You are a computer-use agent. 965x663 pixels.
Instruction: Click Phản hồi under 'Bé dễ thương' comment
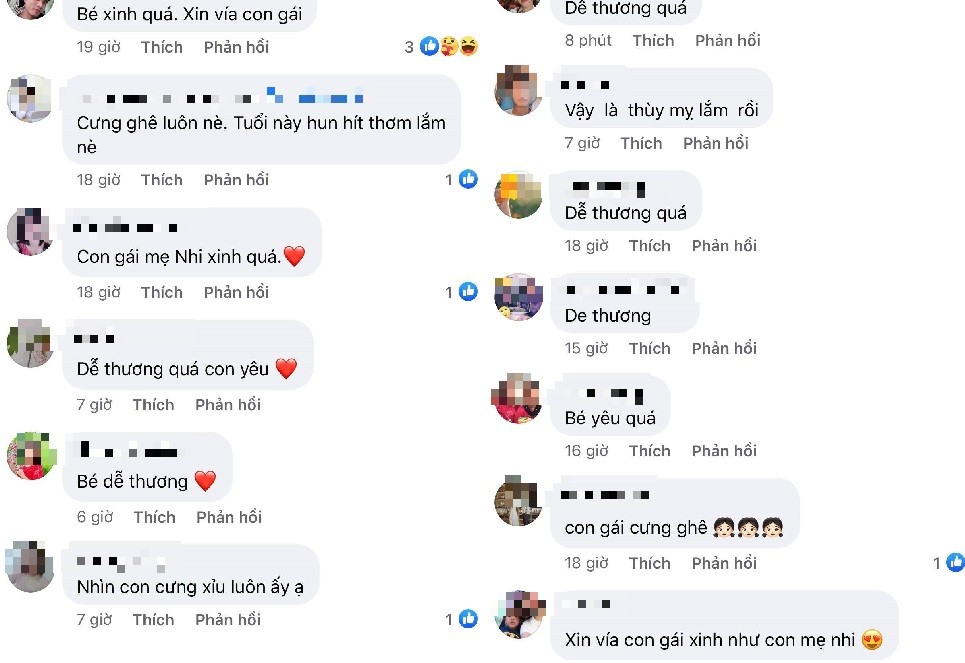pyautogui.click(x=229, y=517)
